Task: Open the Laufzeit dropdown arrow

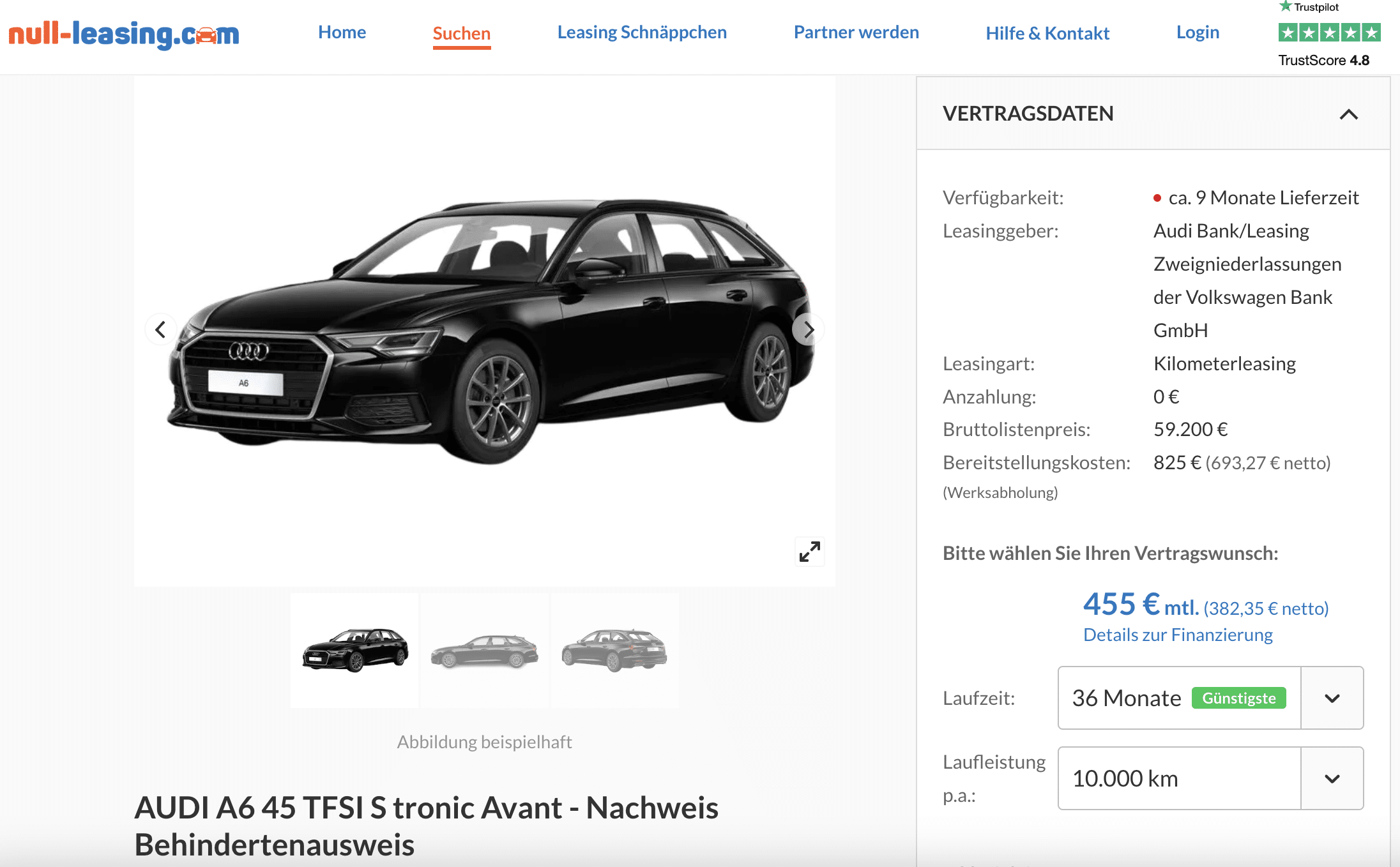Action: 1332,698
